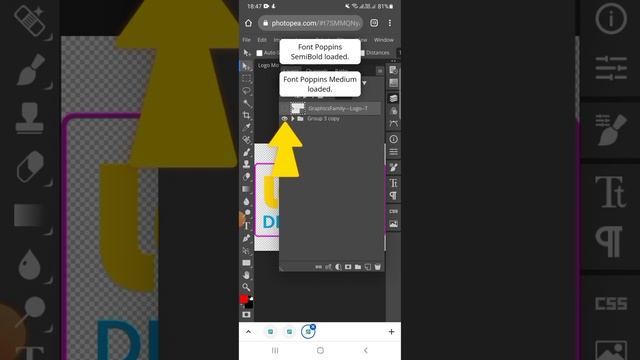Select the Group 3 copy layer name
Image resolution: width=640 pixels, height=360 pixels.
[323, 118]
